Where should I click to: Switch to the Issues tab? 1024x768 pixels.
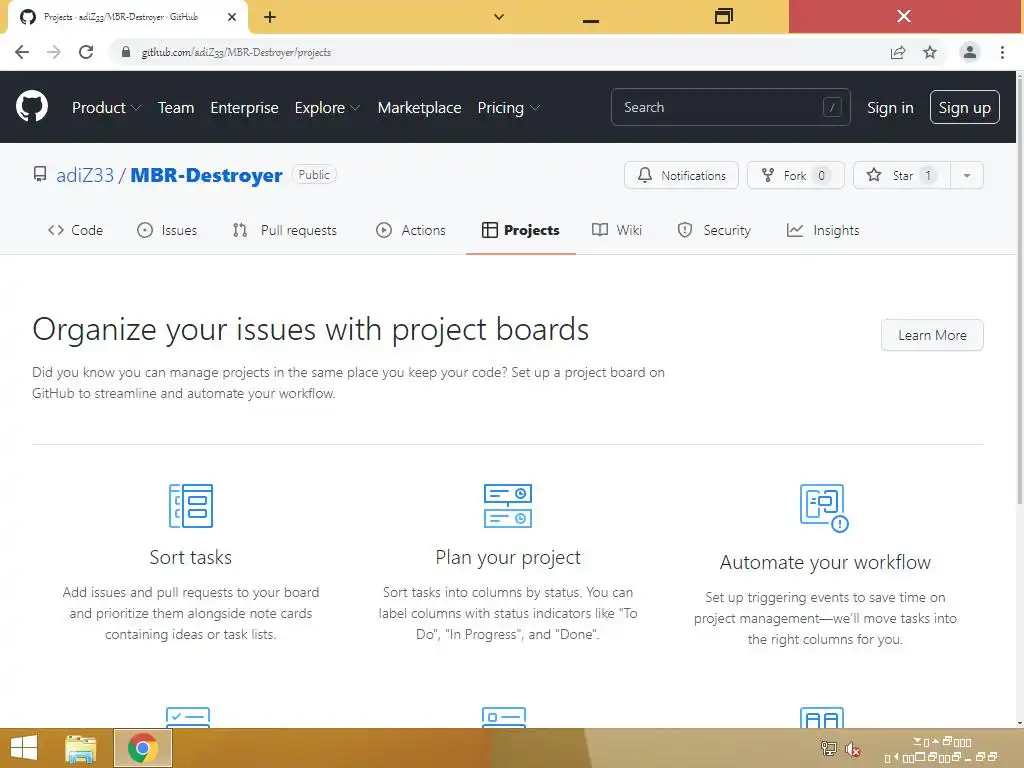167,230
